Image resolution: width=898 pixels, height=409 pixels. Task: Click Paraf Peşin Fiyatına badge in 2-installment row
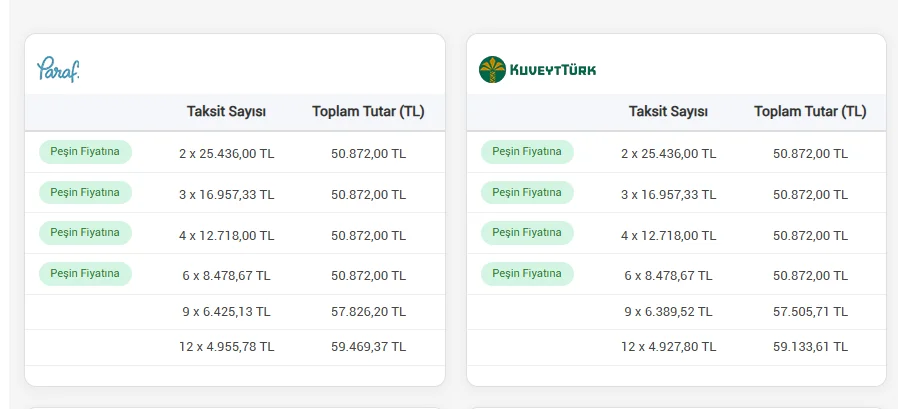click(85, 152)
